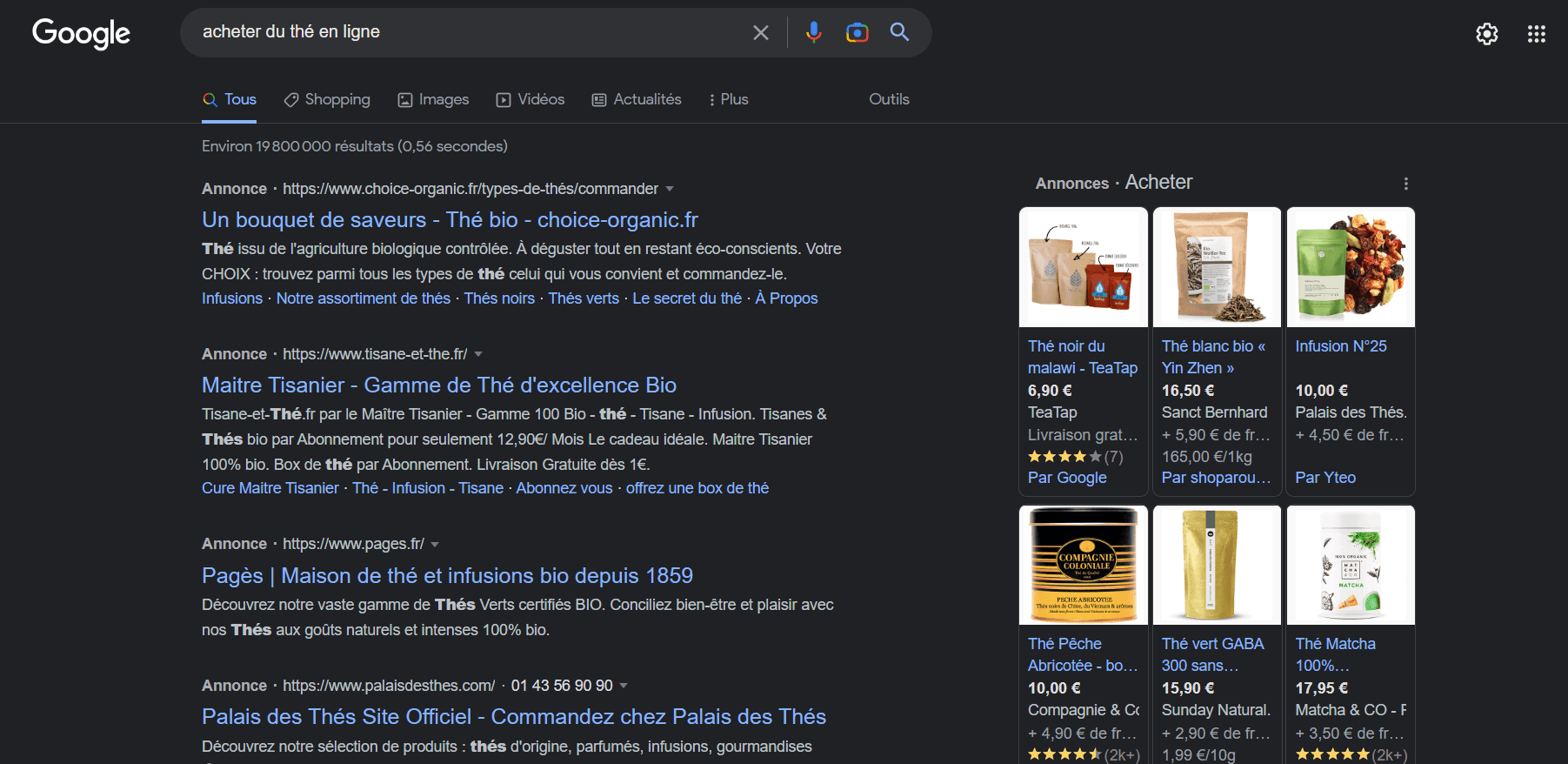Switch to the Shopping tab
The height and width of the screenshot is (764, 1568).
(x=327, y=99)
